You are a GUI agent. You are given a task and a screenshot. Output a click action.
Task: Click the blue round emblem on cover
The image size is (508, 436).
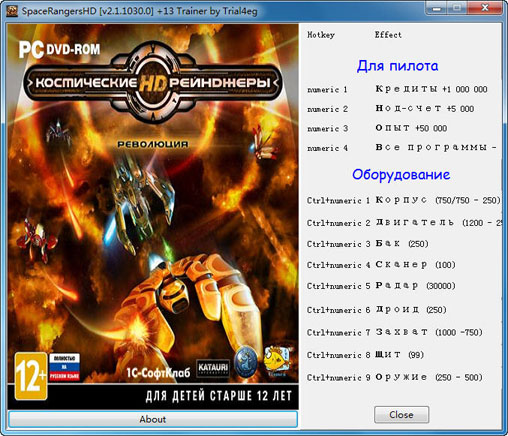pos(246,362)
